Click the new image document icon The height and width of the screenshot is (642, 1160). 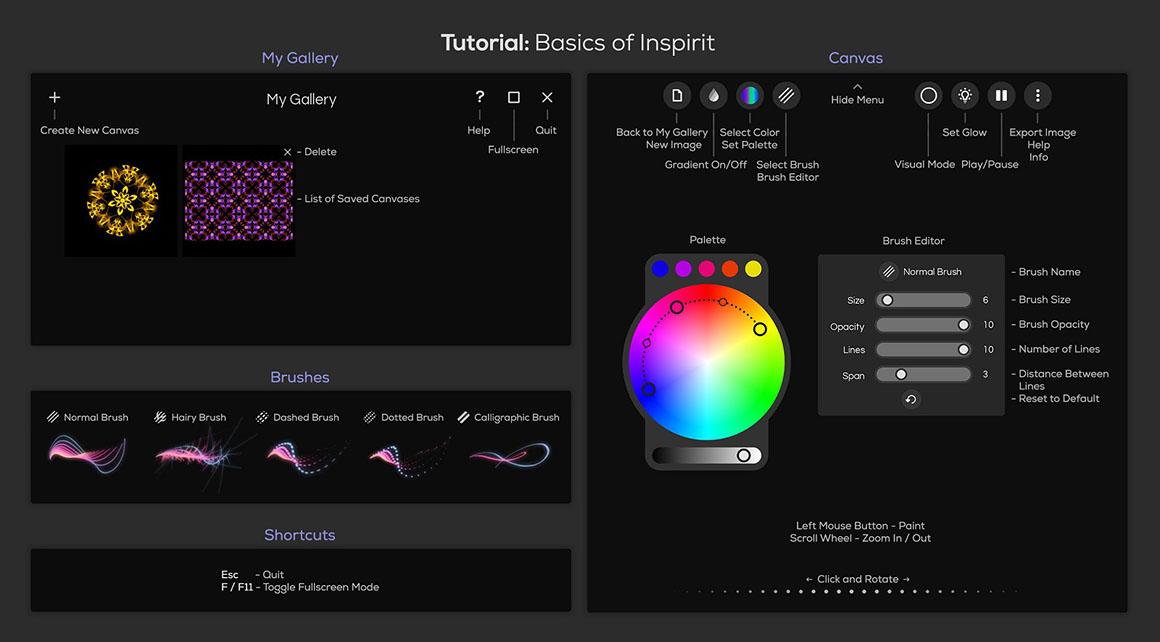[x=677, y=96]
